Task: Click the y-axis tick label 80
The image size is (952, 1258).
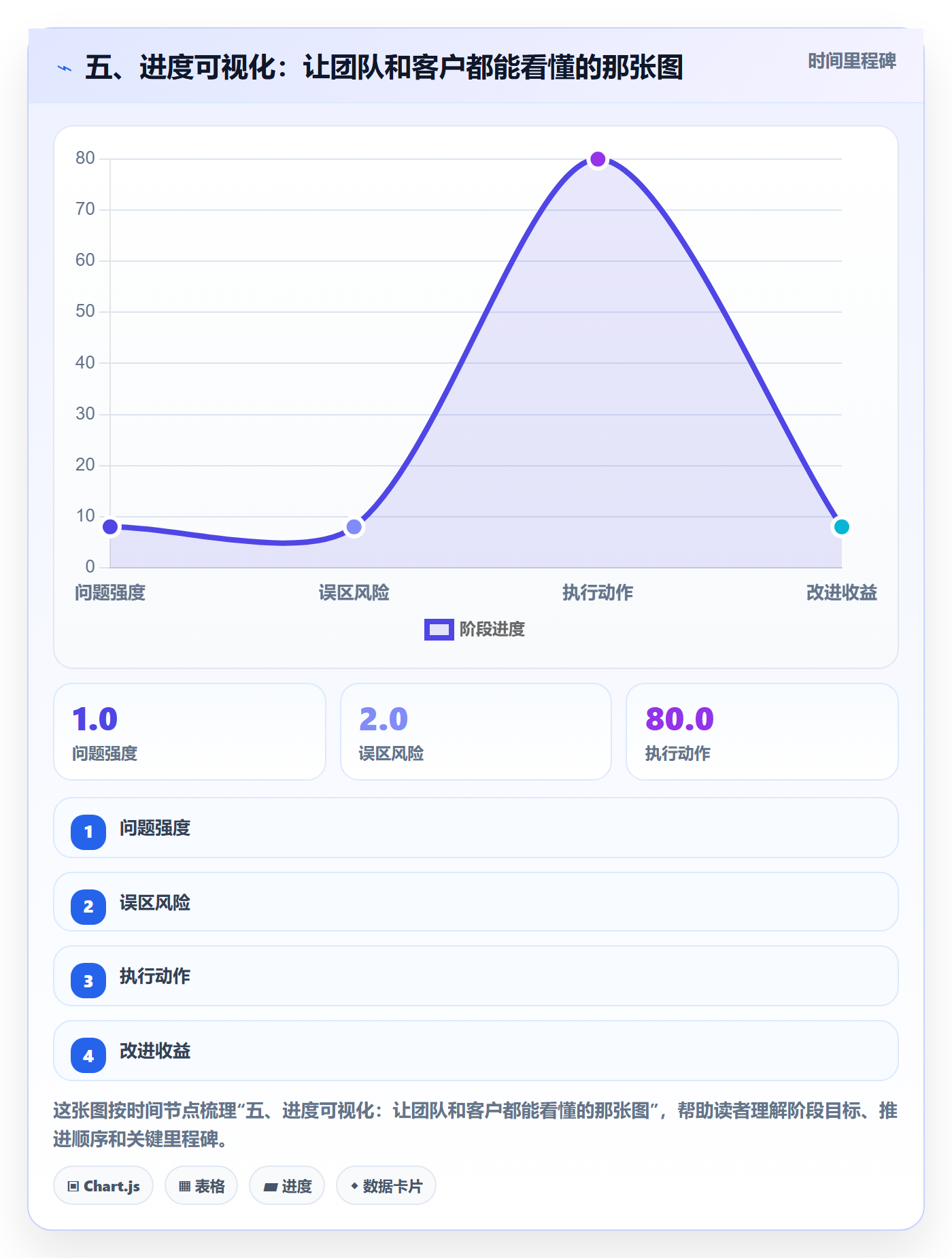Action: coord(85,158)
